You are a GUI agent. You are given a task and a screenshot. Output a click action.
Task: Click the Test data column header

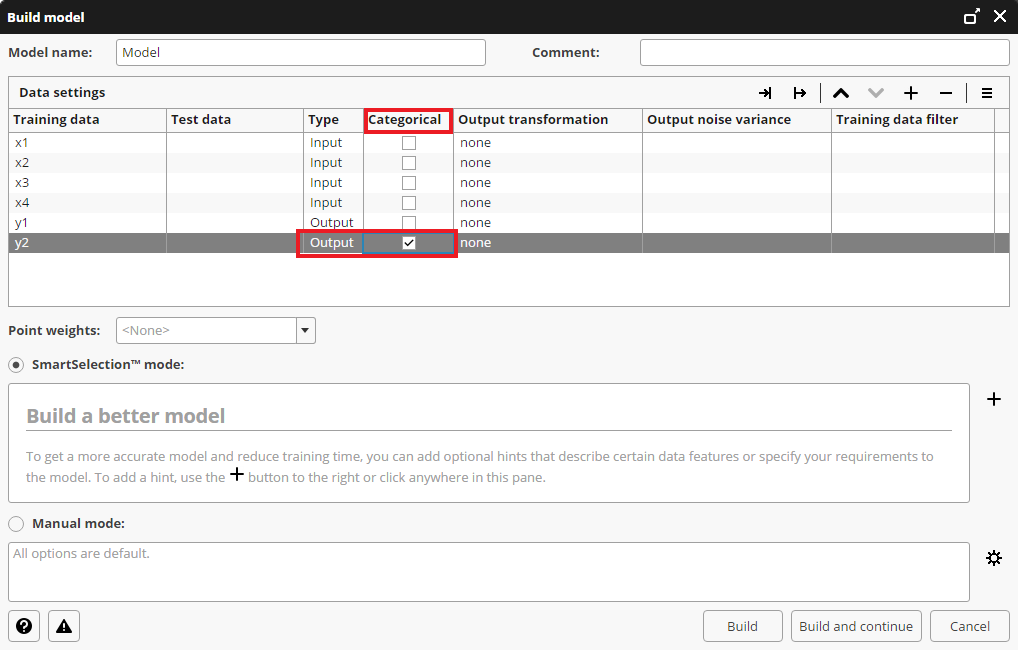235,120
